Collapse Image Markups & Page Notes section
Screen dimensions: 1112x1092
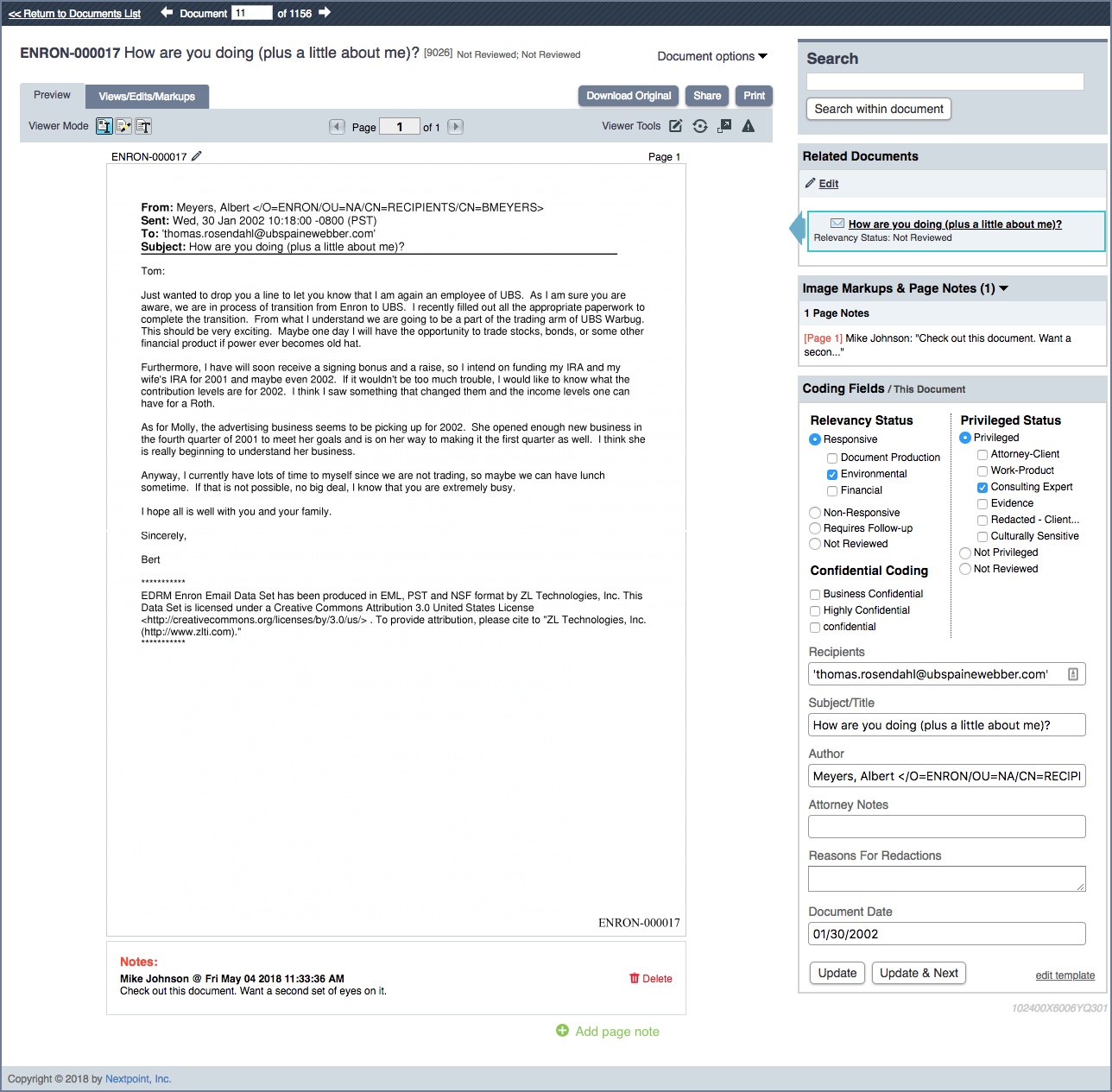pos(1004,288)
